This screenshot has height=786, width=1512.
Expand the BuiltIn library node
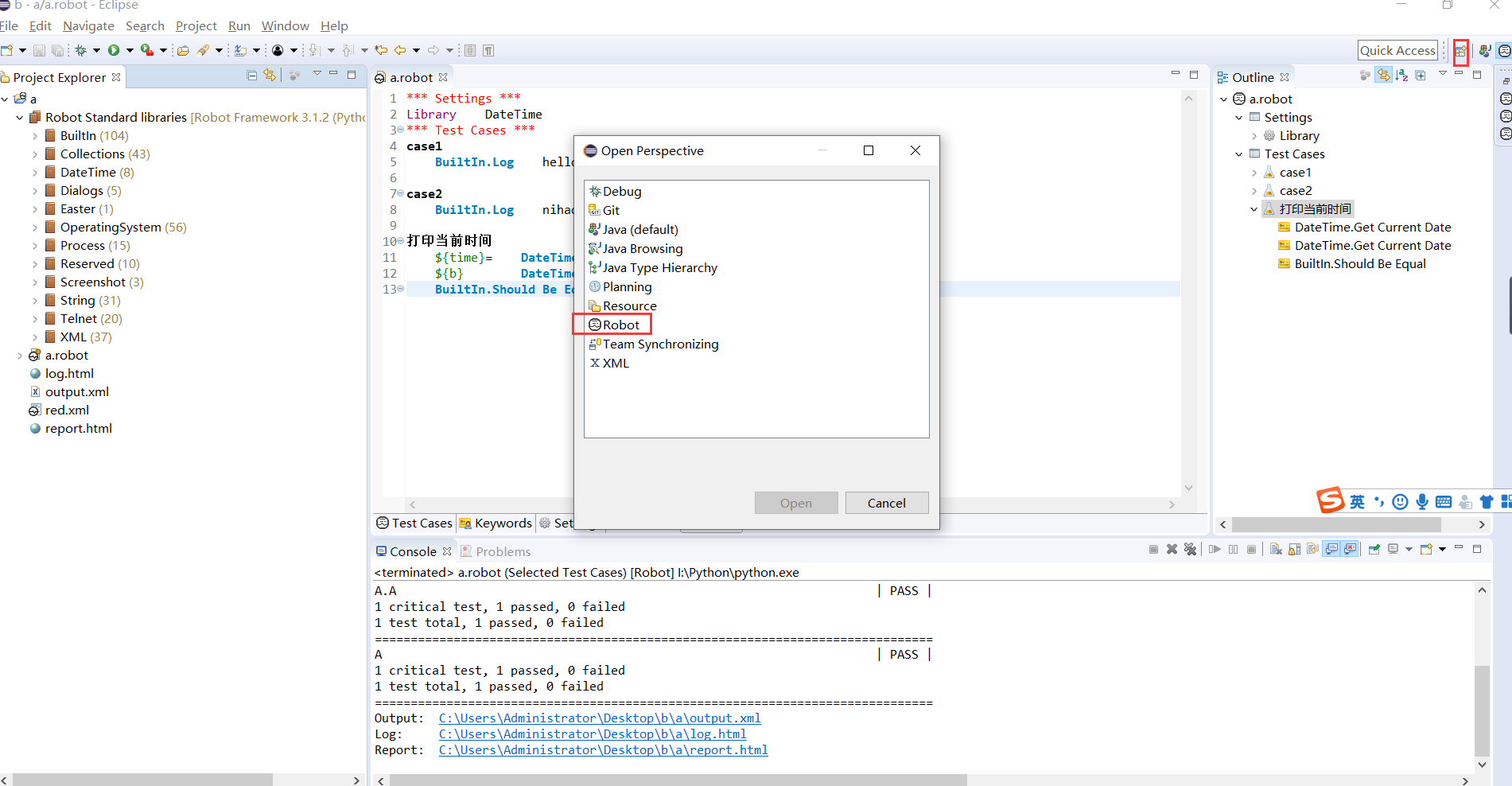coord(35,136)
